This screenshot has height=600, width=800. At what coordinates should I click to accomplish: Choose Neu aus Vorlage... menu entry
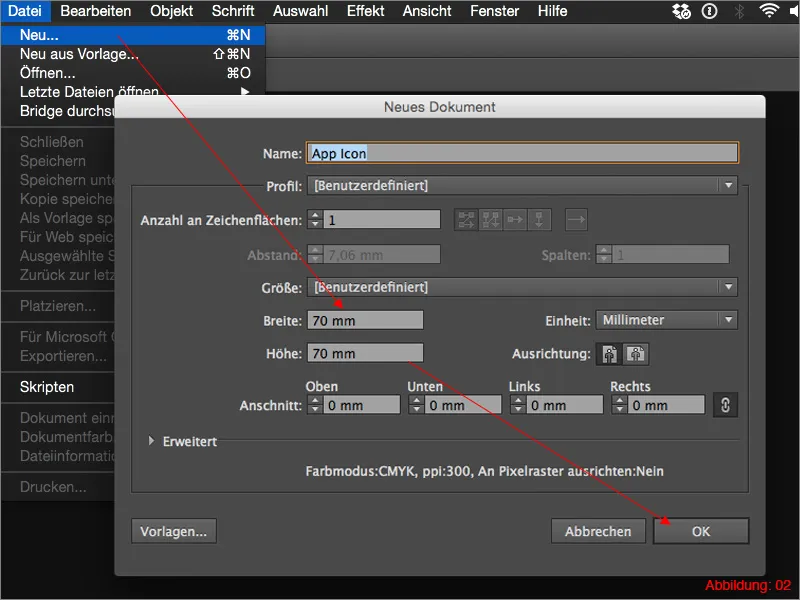pyautogui.click(x=135, y=54)
